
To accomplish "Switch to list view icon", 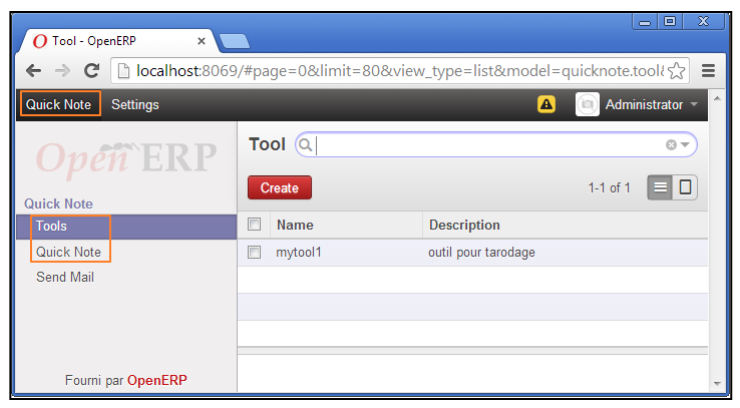I will [x=660, y=188].
